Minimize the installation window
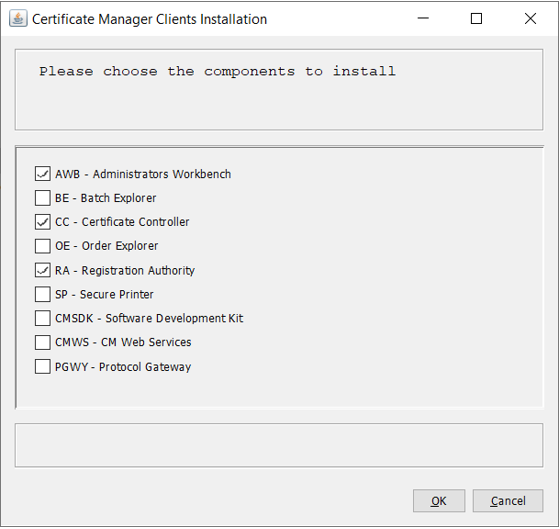The image size is (560, 529). click(423, 19)
